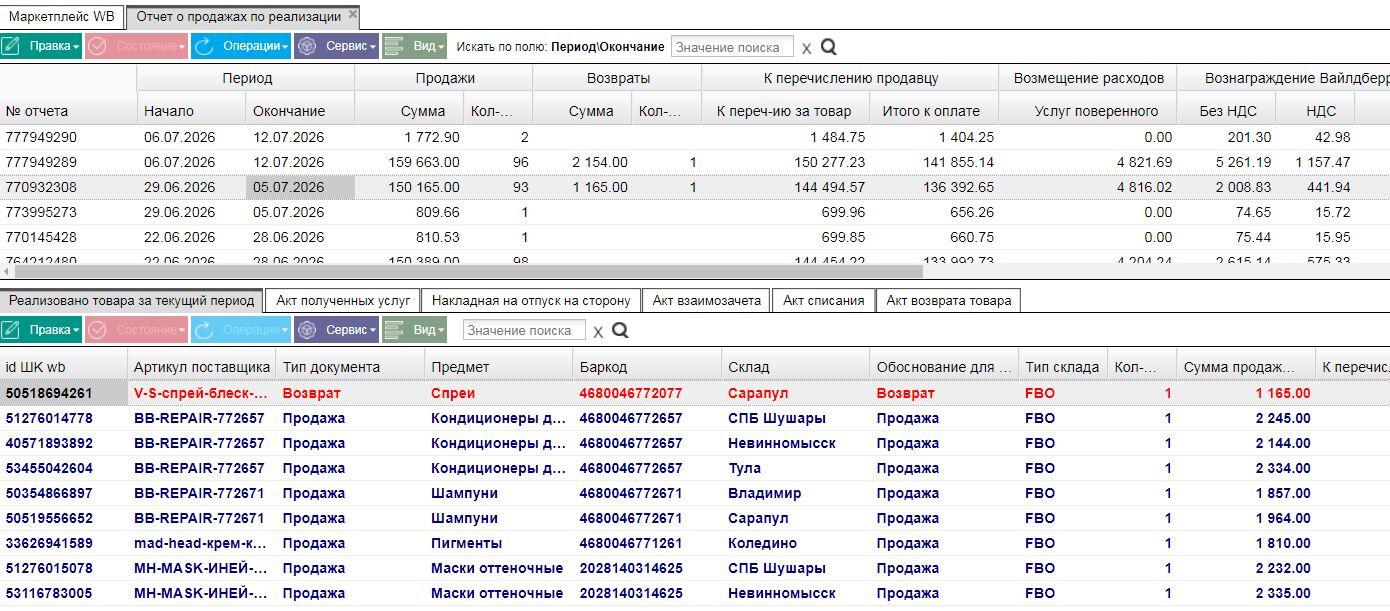The height and width of the screenshot is (611, 1390).
Task: Open Правка dropdown in sales reports toolbar
Action: [41, 46]
